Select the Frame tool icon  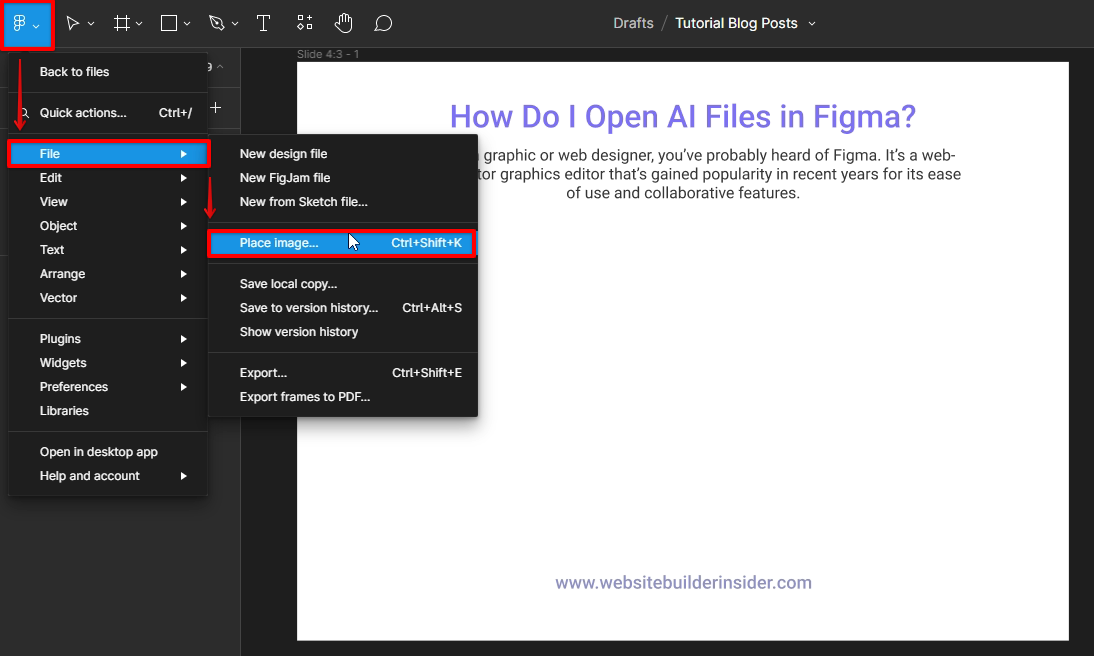122,23
